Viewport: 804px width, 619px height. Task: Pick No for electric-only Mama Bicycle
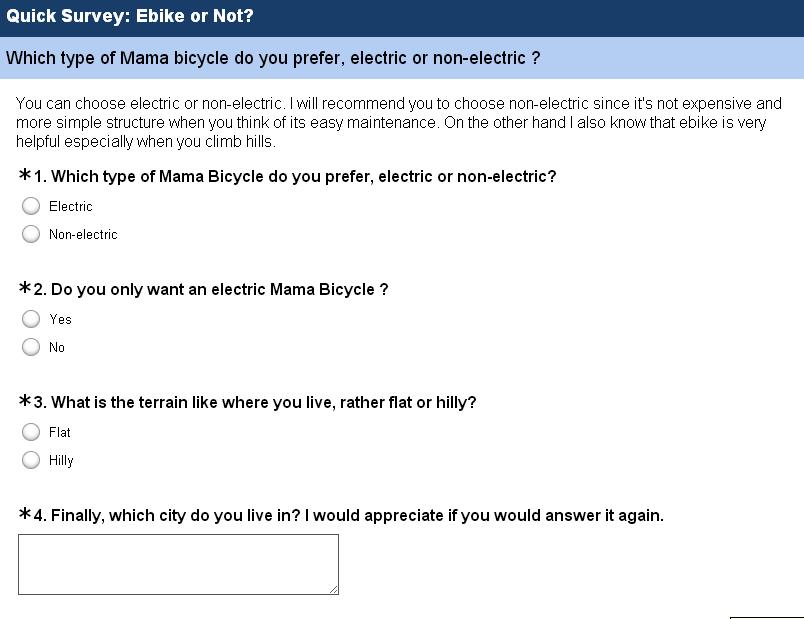tap(31, 347)
